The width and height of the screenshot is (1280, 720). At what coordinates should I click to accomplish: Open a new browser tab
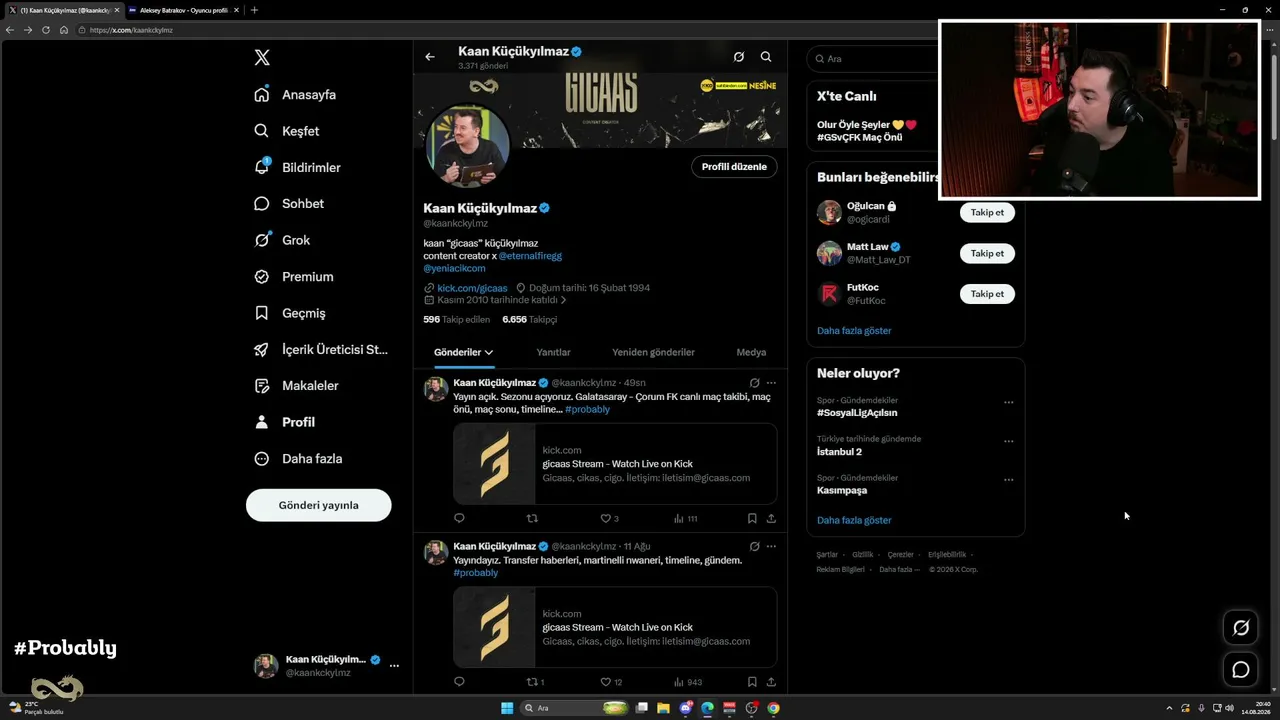click(x=254, y=10)
